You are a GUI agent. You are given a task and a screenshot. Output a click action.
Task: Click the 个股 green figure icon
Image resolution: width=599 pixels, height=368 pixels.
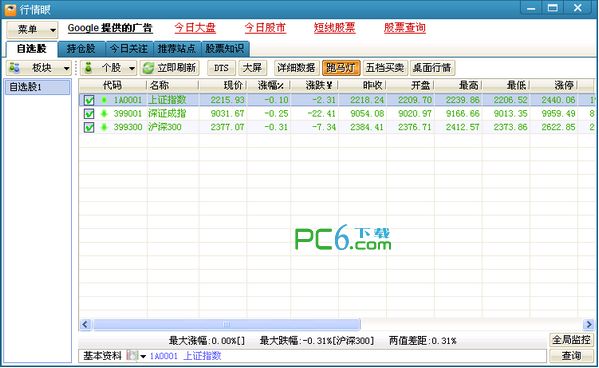tap(88, 68)
